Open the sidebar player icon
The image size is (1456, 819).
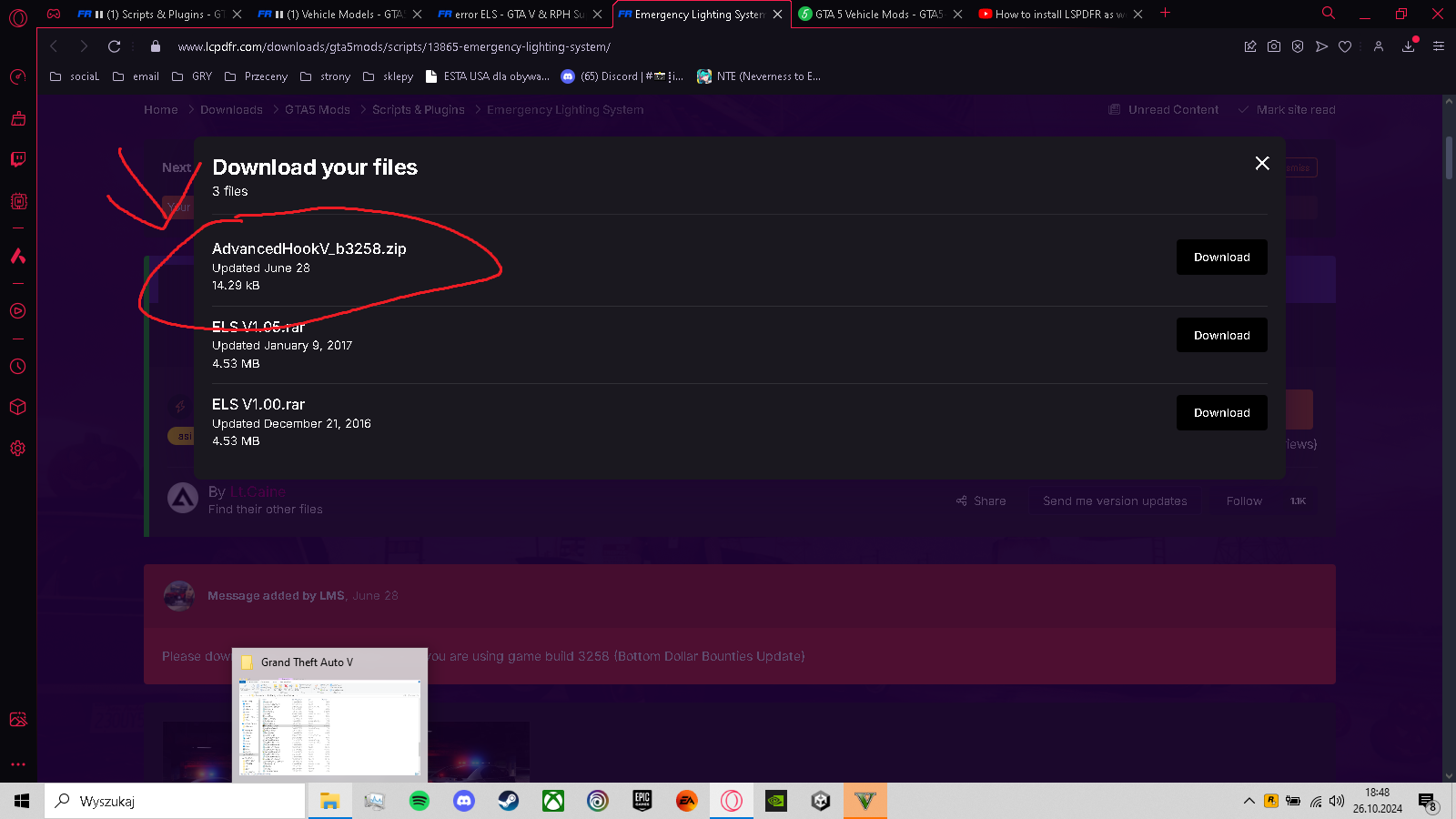pos(18,311)
